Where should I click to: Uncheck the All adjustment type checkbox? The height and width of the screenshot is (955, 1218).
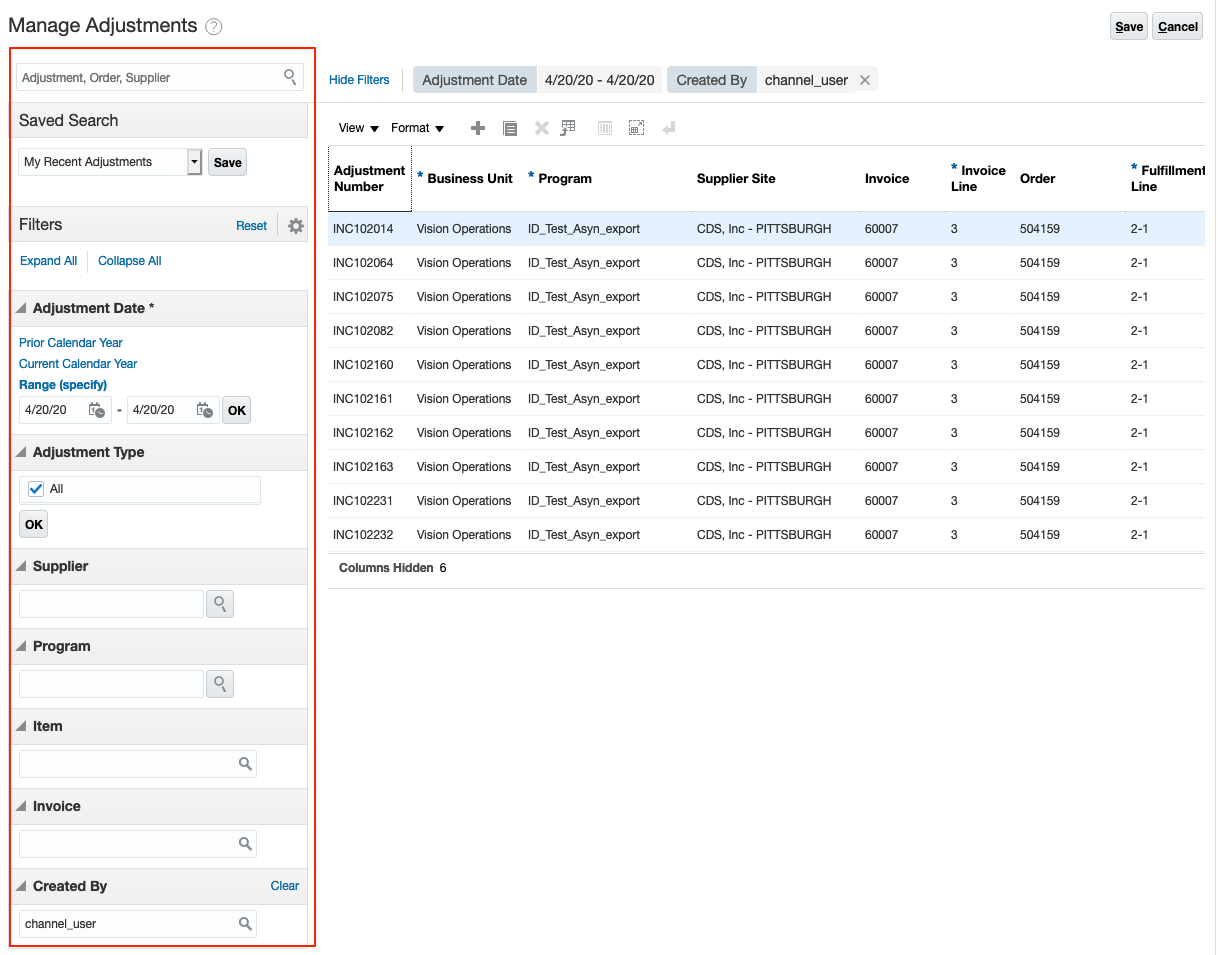(x=38, y=488)
